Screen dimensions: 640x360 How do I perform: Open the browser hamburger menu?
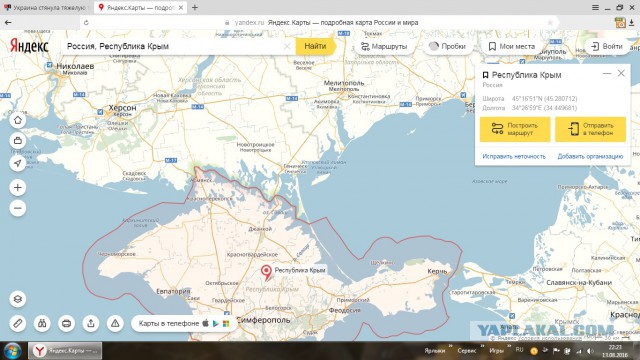(596, 7)
